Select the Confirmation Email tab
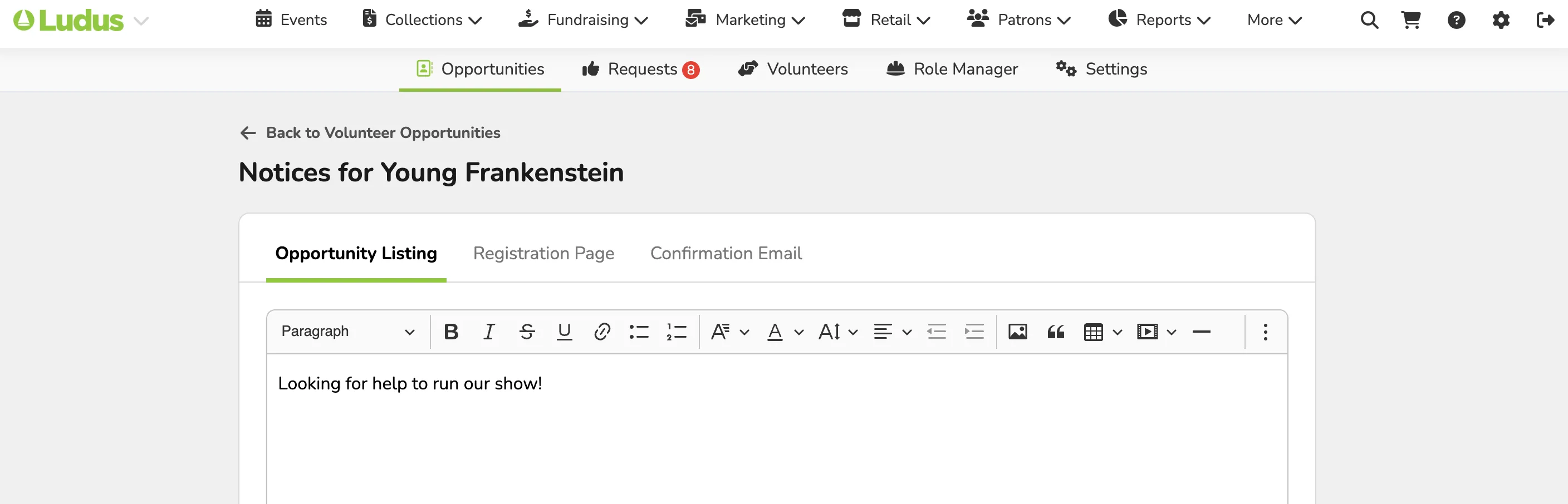This screenshot has height=504, width=1568. point(726,253)
